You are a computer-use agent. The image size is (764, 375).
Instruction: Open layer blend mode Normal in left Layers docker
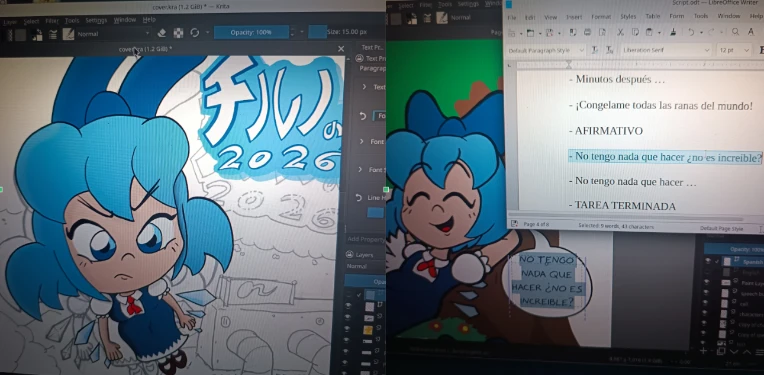365,266
